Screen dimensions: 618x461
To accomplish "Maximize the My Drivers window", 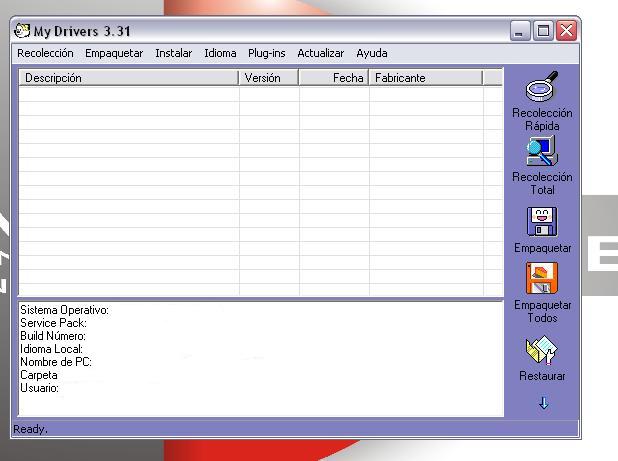I will point(543,30).
